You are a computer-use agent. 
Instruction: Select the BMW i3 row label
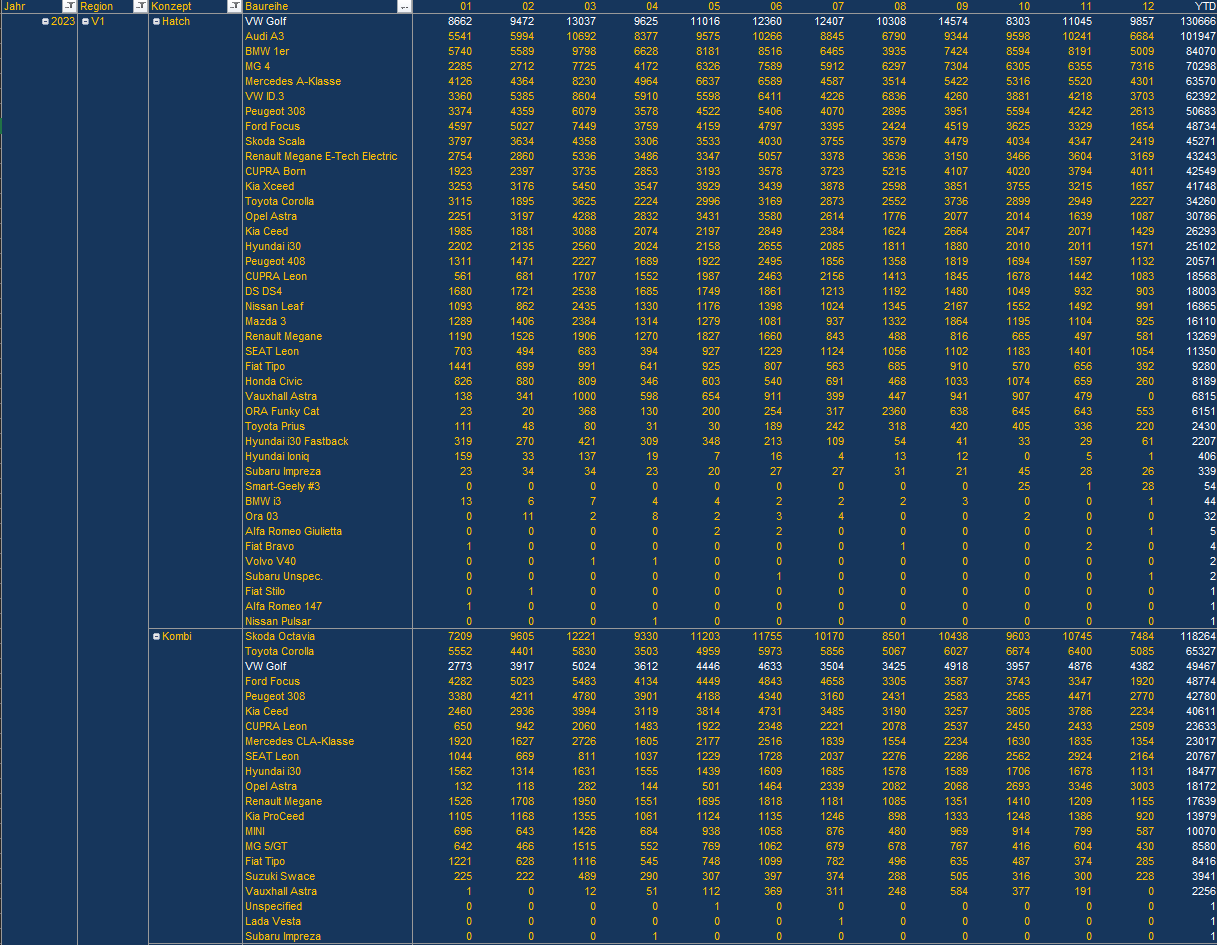point(263,501)
